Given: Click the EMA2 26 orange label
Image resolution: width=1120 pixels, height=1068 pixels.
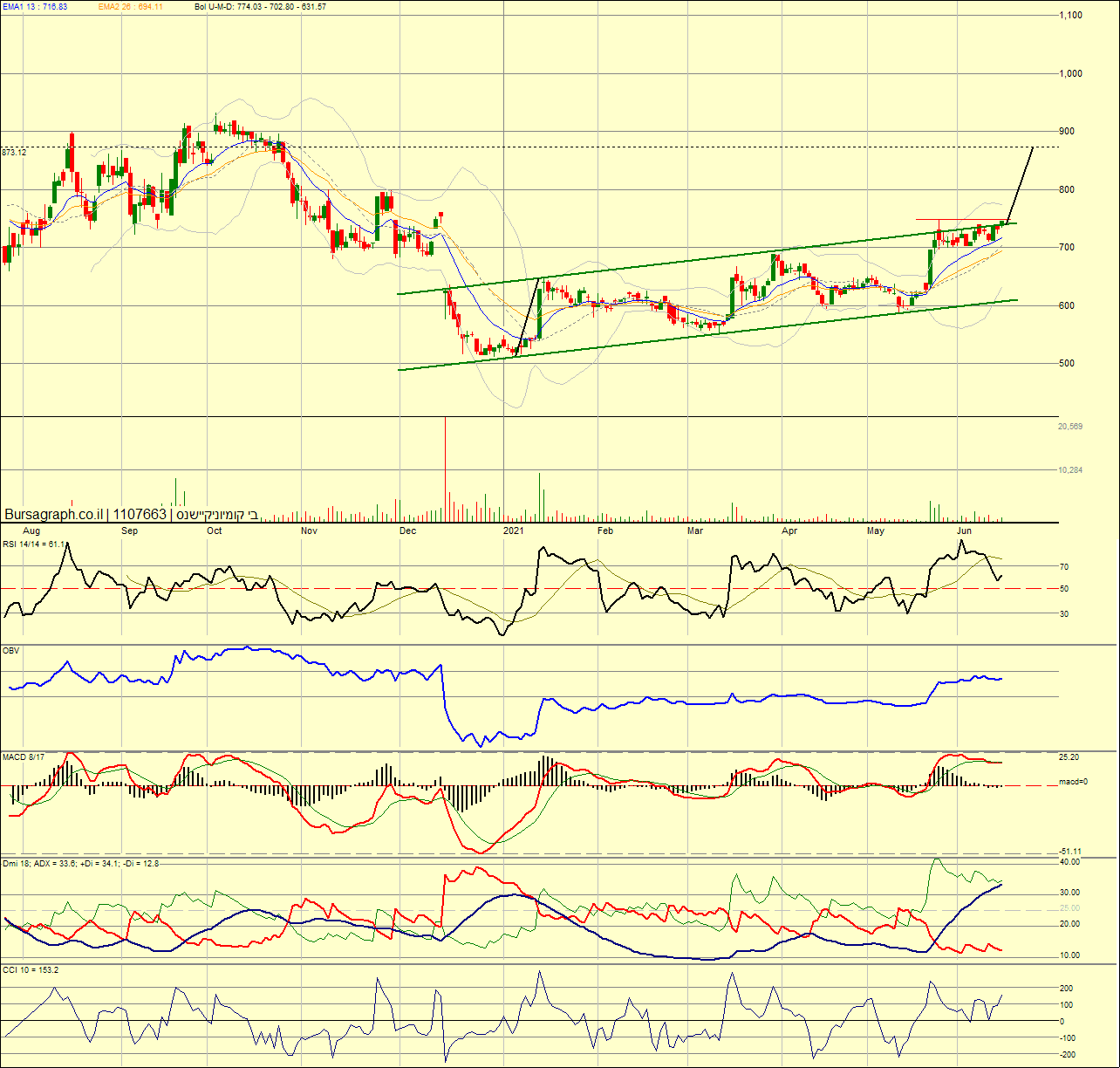Looking at the screenshot, I should pos(131,7).
